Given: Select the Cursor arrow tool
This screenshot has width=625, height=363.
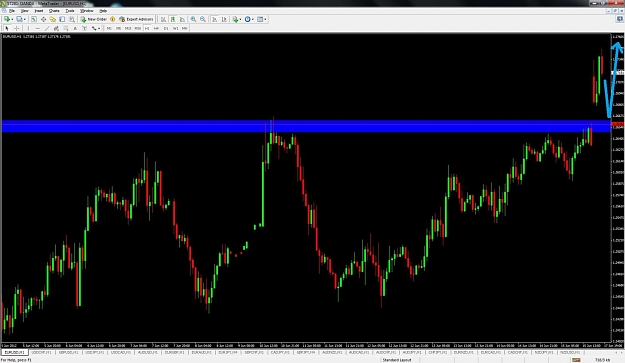Looking at the screenshot, I should pyautogui.click(x=7, y=28).
